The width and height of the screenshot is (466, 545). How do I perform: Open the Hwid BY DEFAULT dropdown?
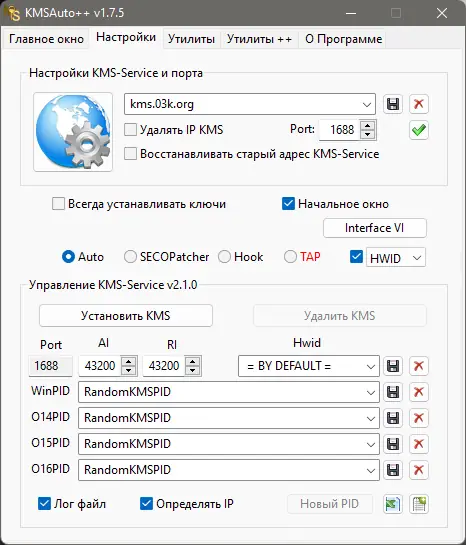[x=370, y=366]
